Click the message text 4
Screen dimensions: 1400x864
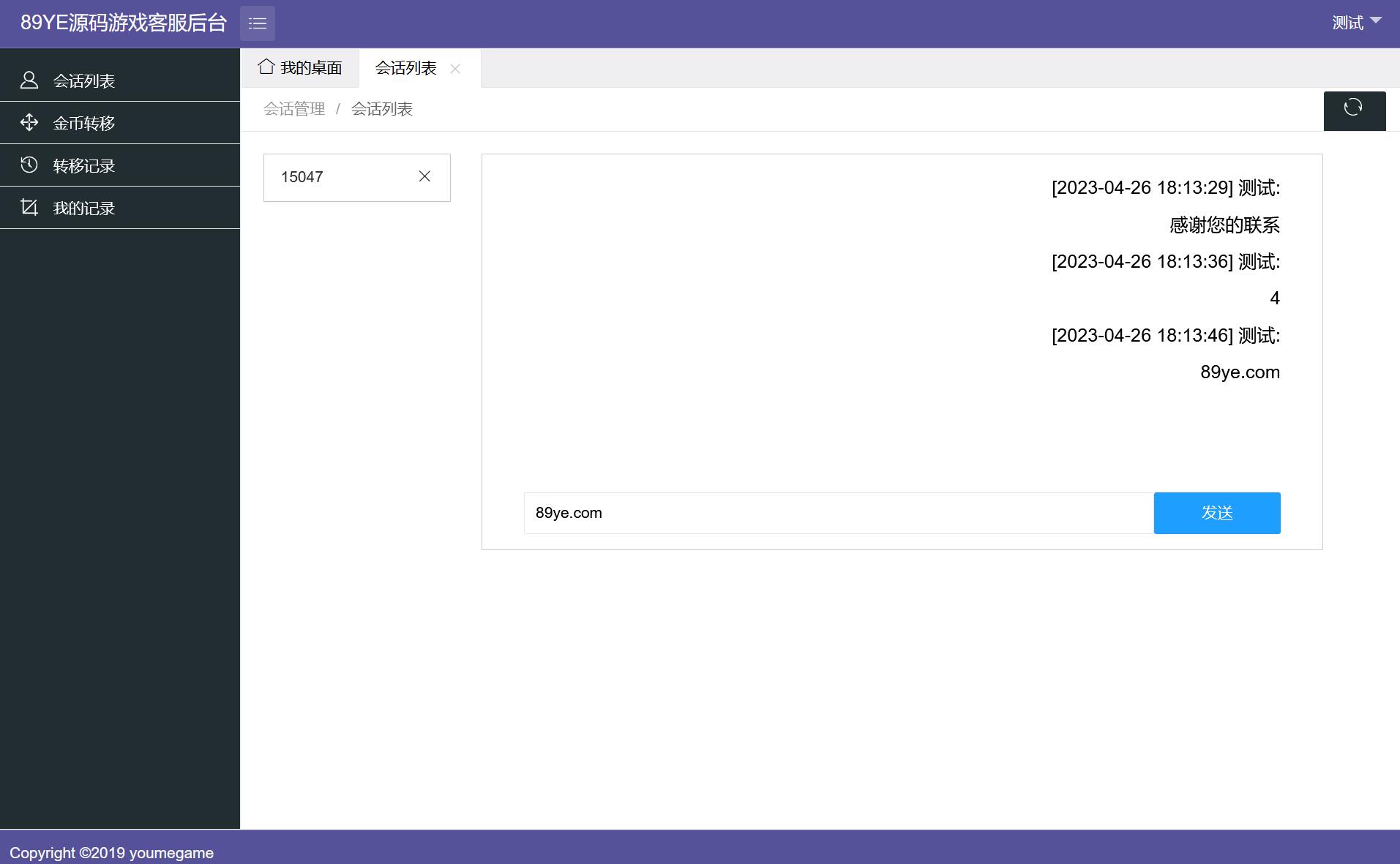(x=1275, y=298)
